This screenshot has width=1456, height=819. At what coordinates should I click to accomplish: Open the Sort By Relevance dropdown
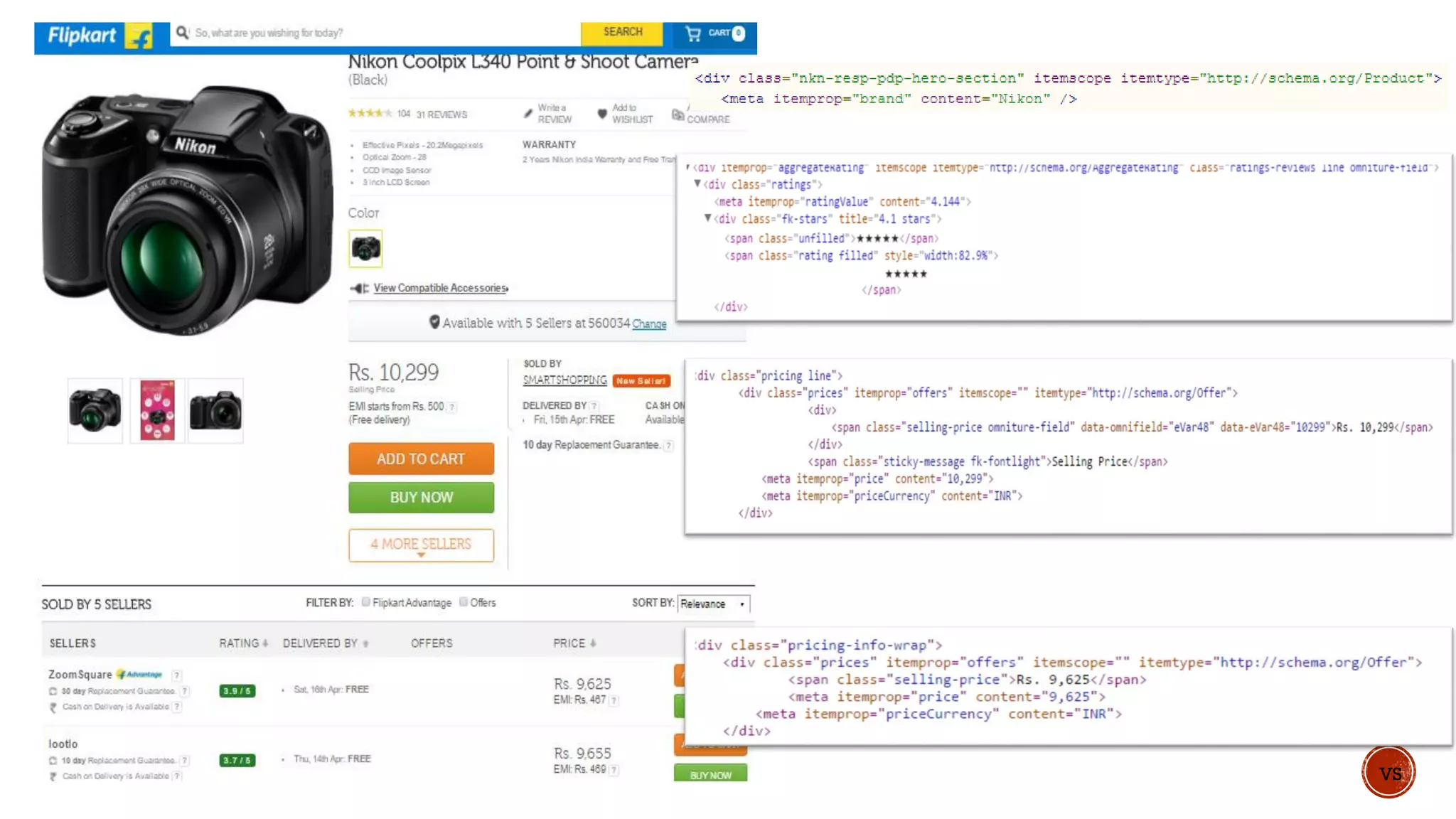tap(713, 604)
